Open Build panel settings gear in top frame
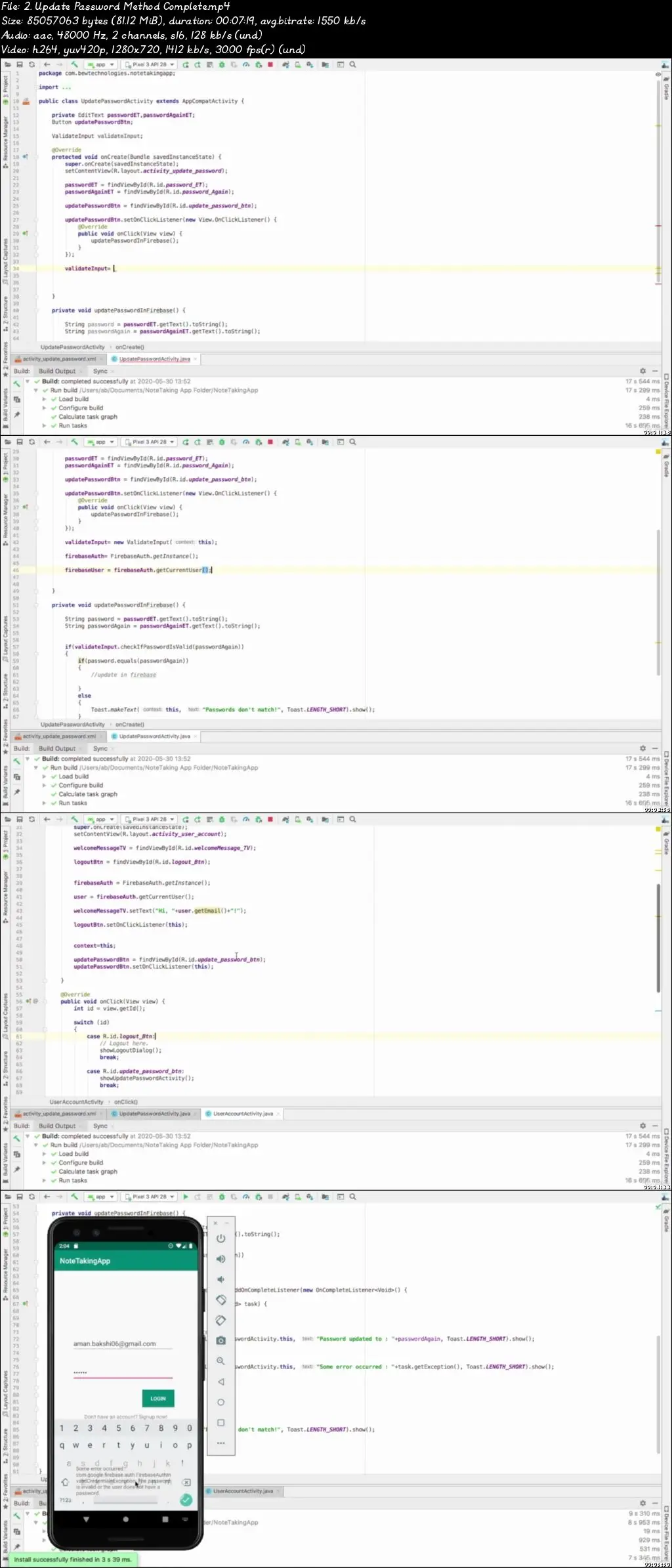The image size is (672, 1568). coord(642,371)
